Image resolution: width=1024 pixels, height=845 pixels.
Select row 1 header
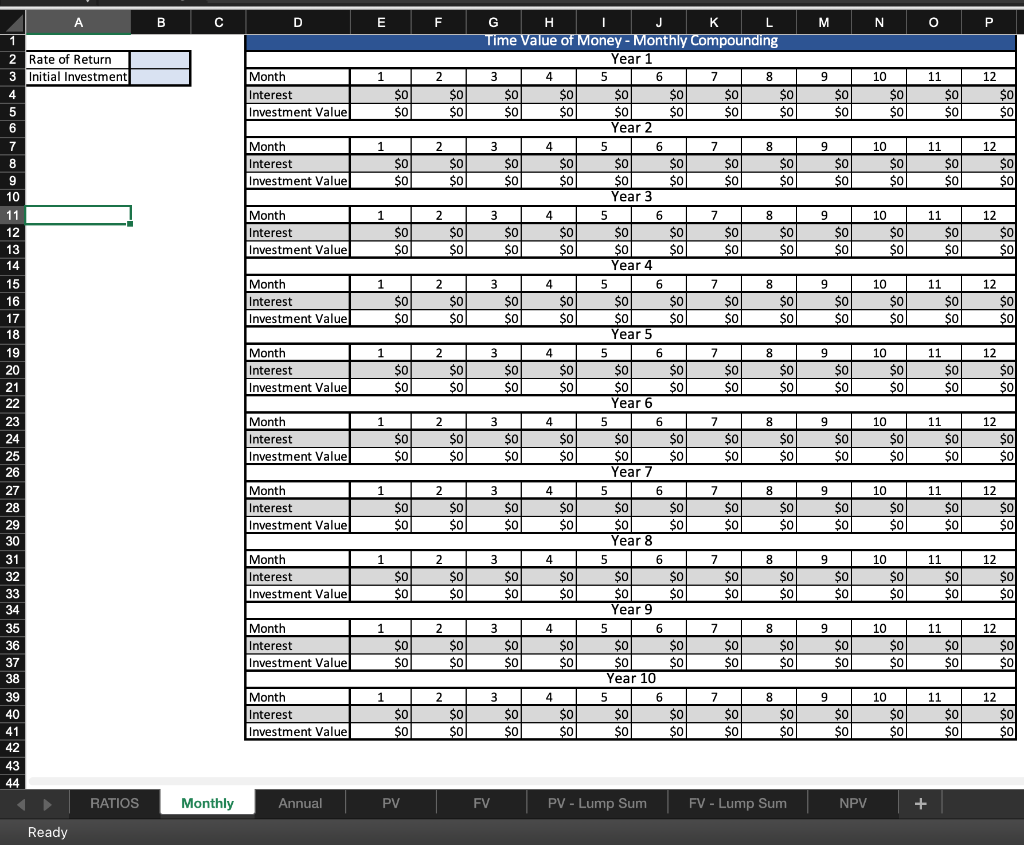[12, 41]
